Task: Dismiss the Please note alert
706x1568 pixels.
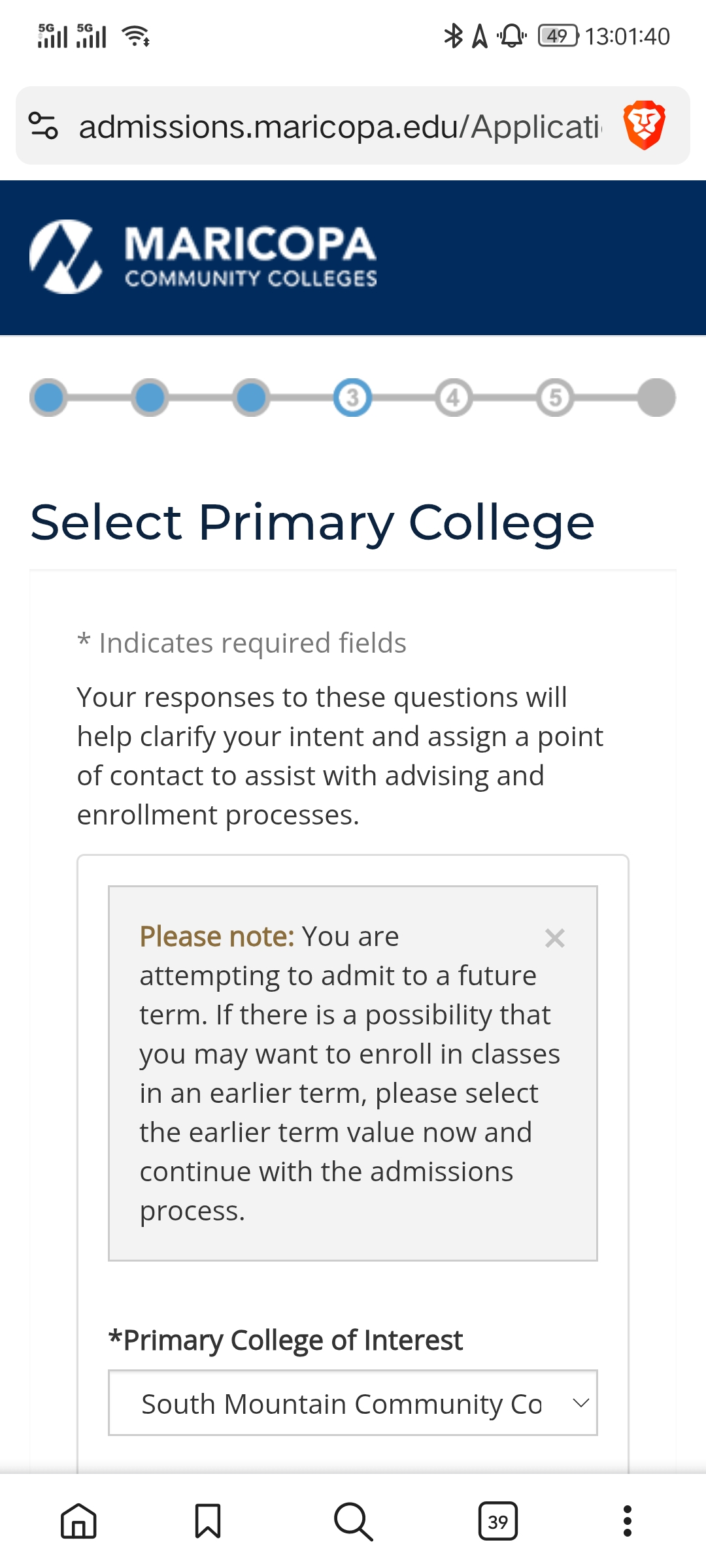Action: click(554, 938)
